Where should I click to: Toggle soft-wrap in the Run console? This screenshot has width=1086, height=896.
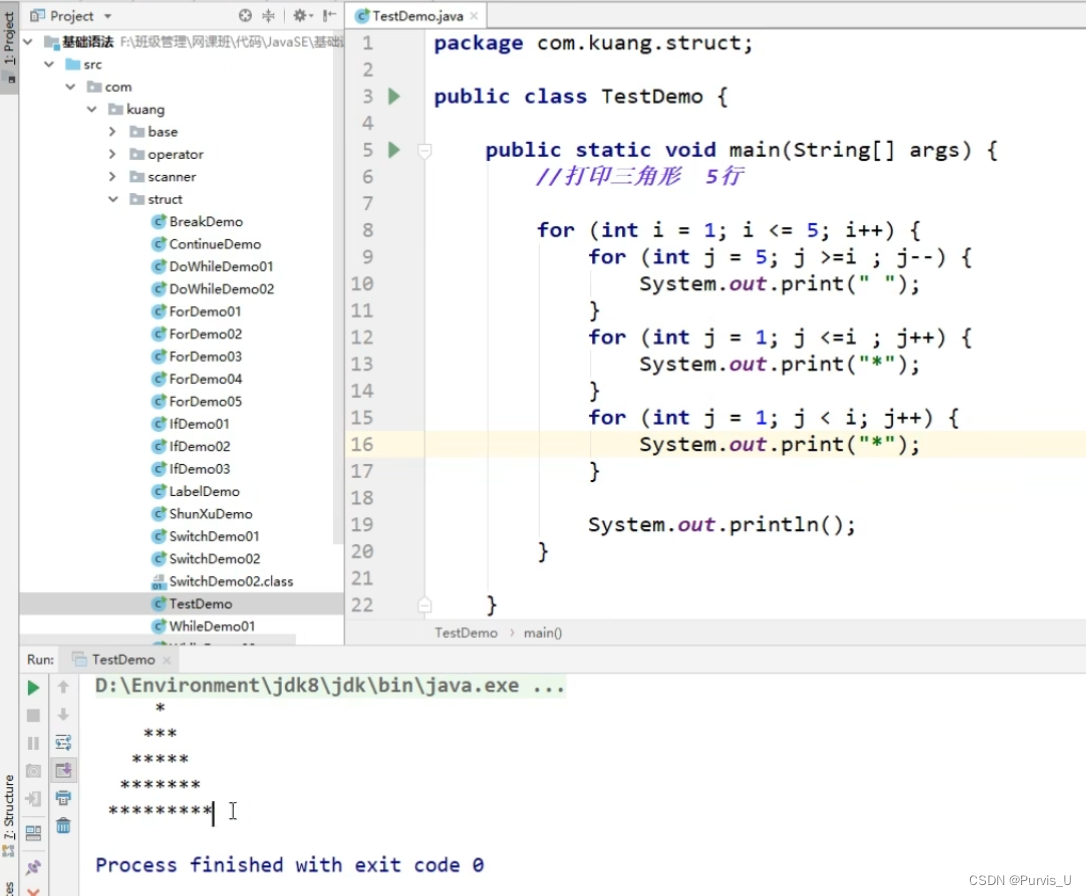point(63,743)
